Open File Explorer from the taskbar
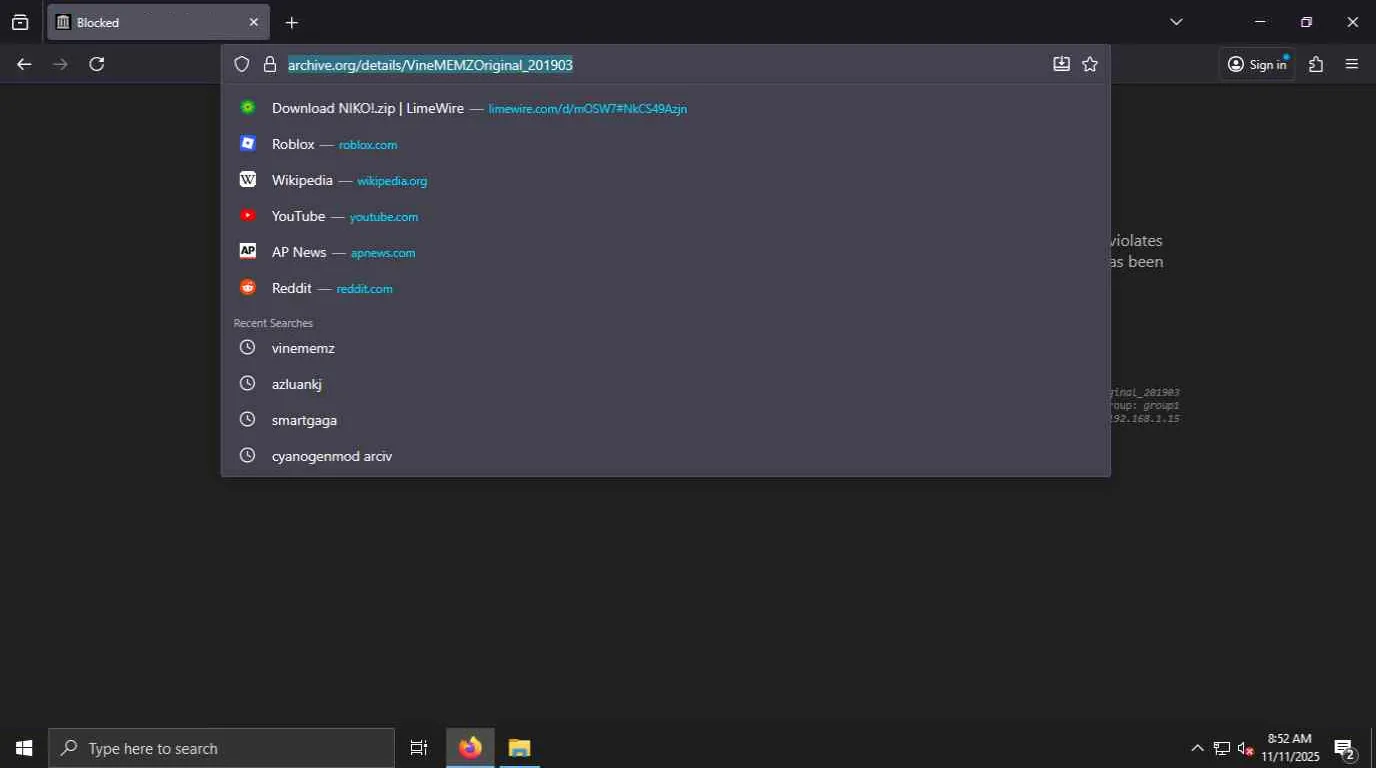Screen dimensions: 1376x768 pos(519,748)
